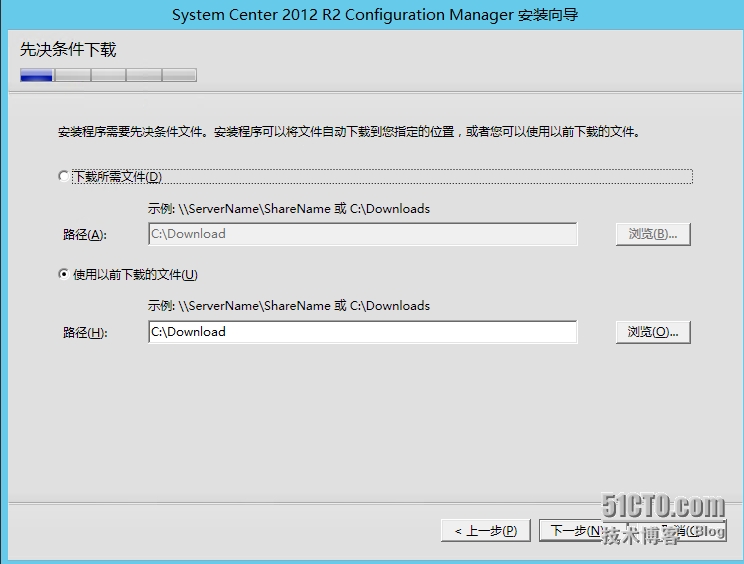Click the 先决条件下载 page heading
This screenshot has width=744, height=564.
pyautogui.click(x=68, y=49)
